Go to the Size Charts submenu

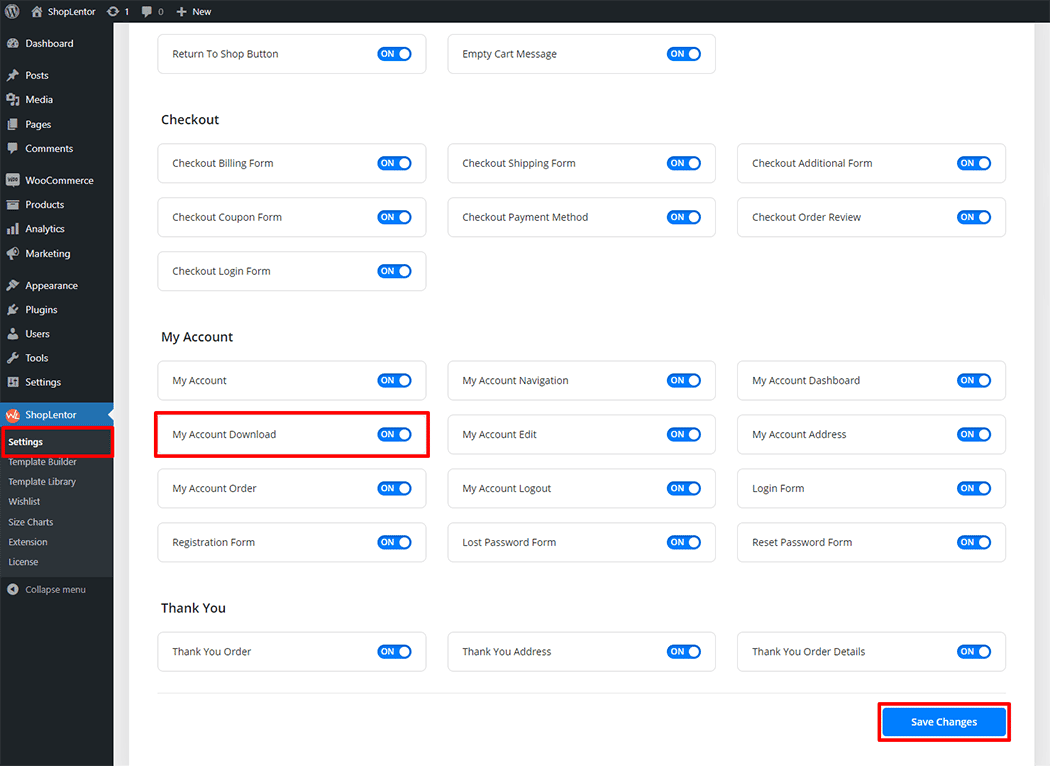[31, 522]
